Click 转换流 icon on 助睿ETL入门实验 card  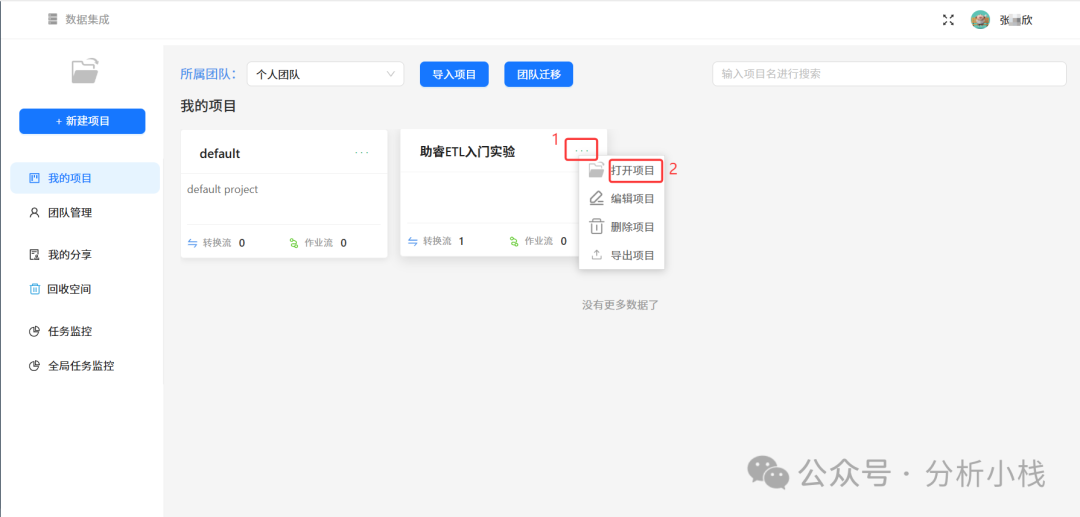pos(413,242)
